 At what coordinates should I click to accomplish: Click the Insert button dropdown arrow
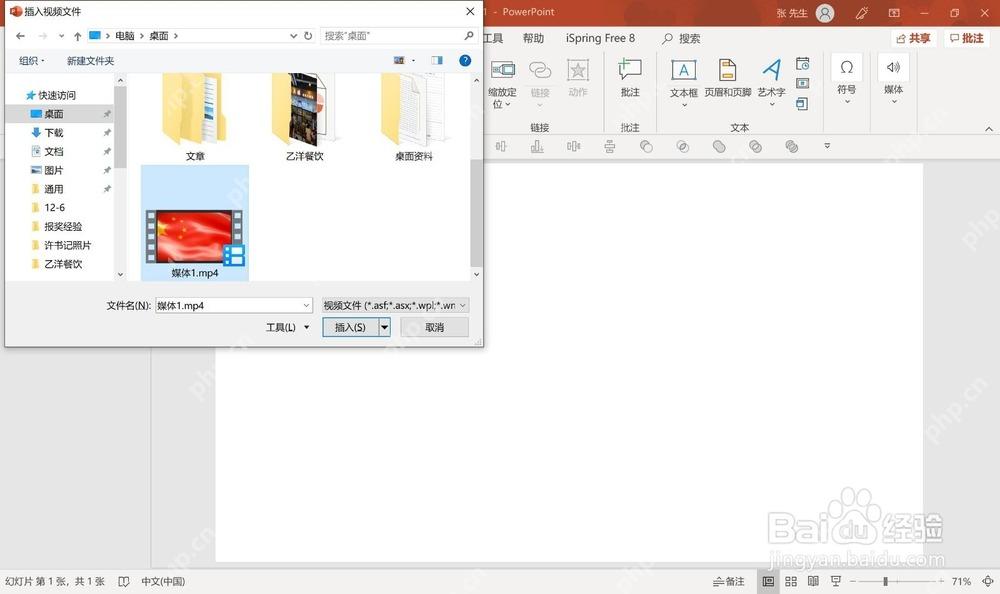[x=385, y=327]
